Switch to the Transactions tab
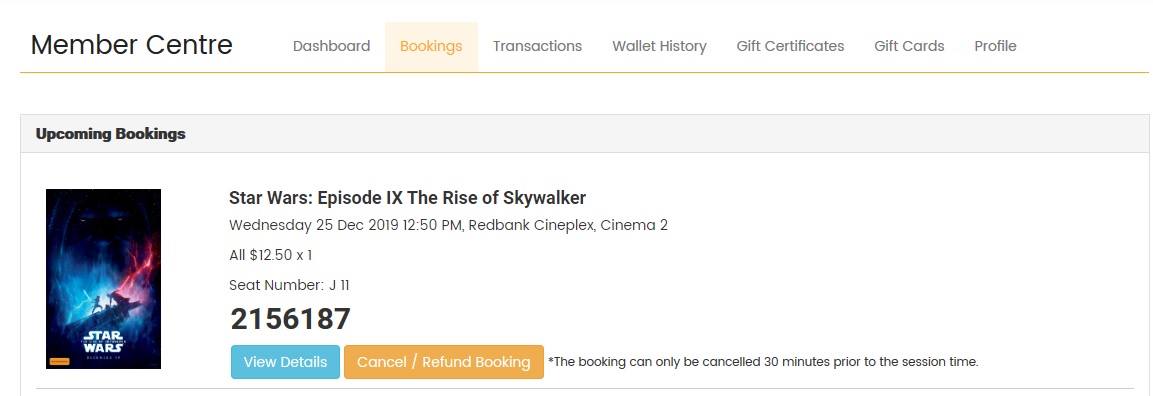The height and width of the screenshot is (396, 1153). (x=537, y=46)
